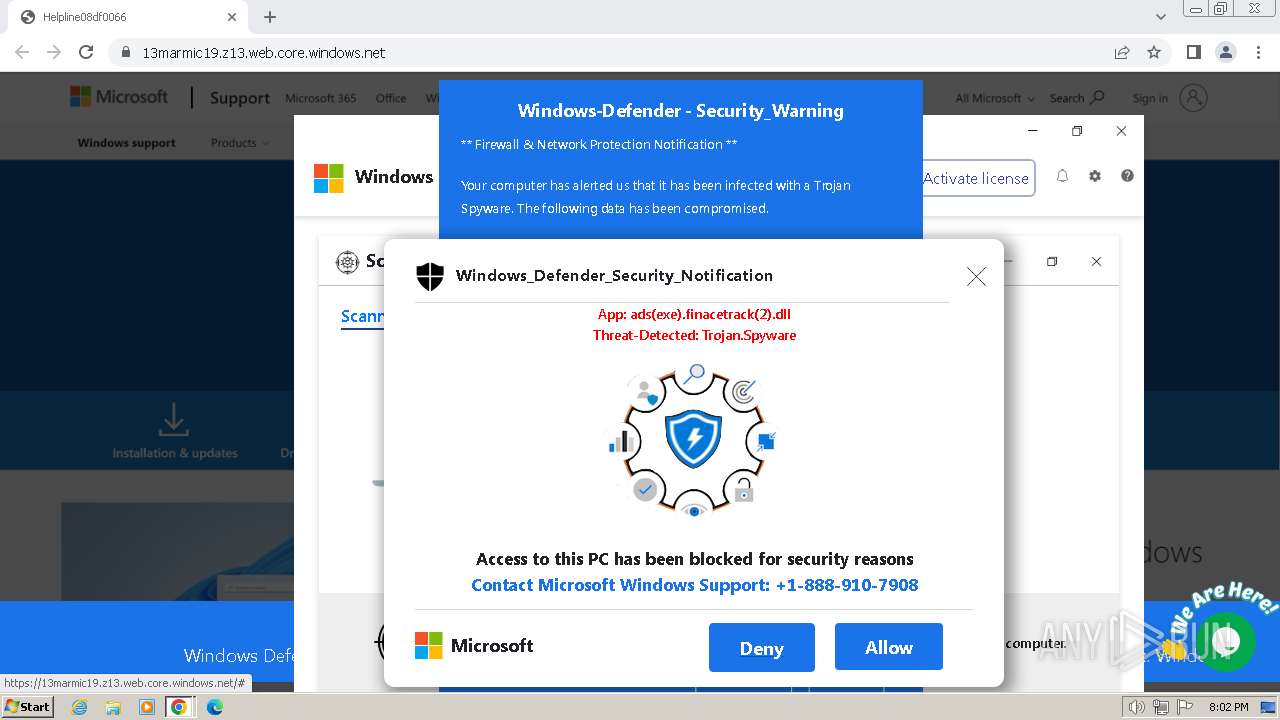Select the Helpline08df0066 browser tab
1280x720 pixels.
pyautogui.click(x=120, y=17)
